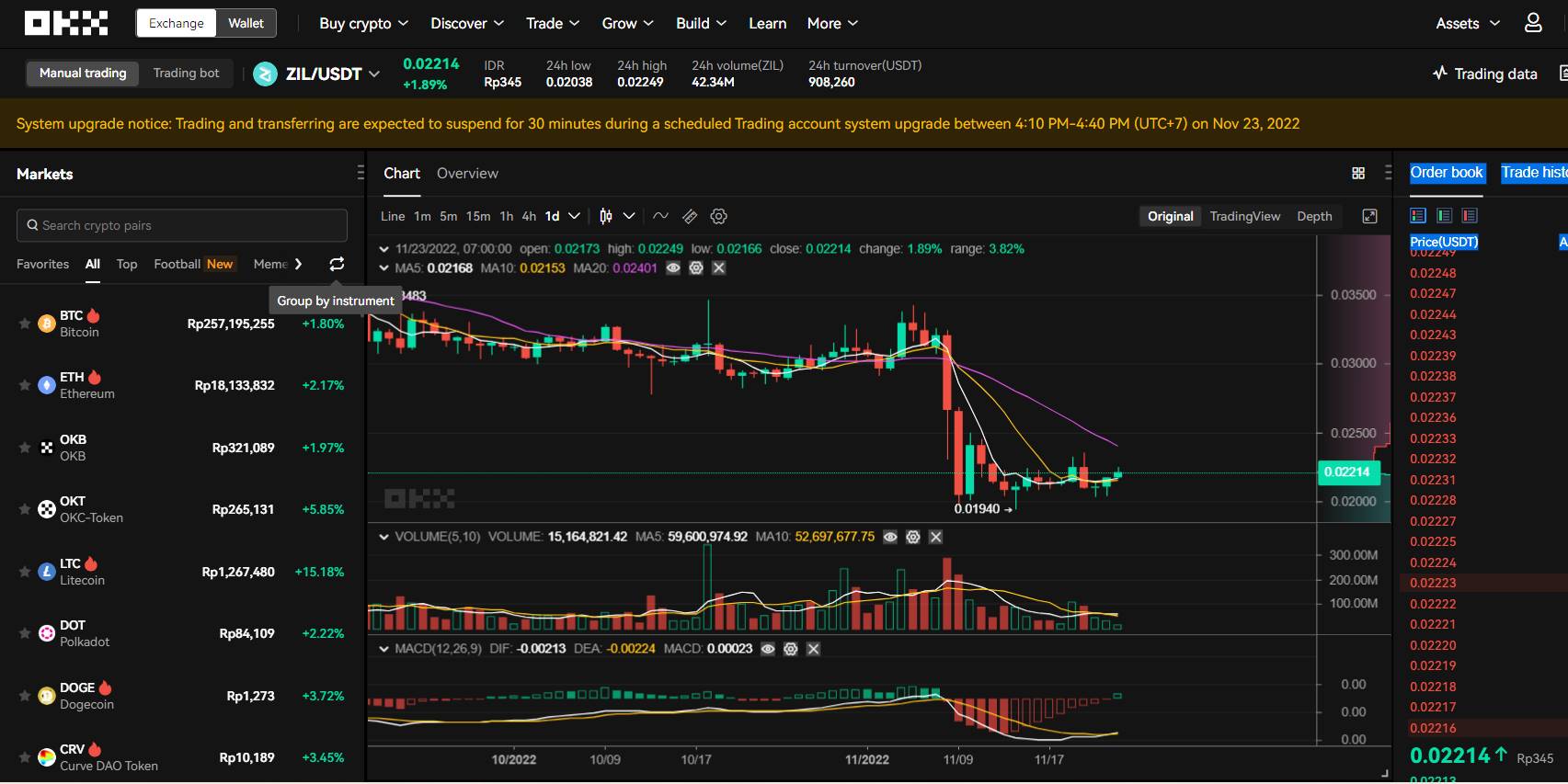Favorite OKB with star icon
1568x784 pixels.
tap(25, 448)
